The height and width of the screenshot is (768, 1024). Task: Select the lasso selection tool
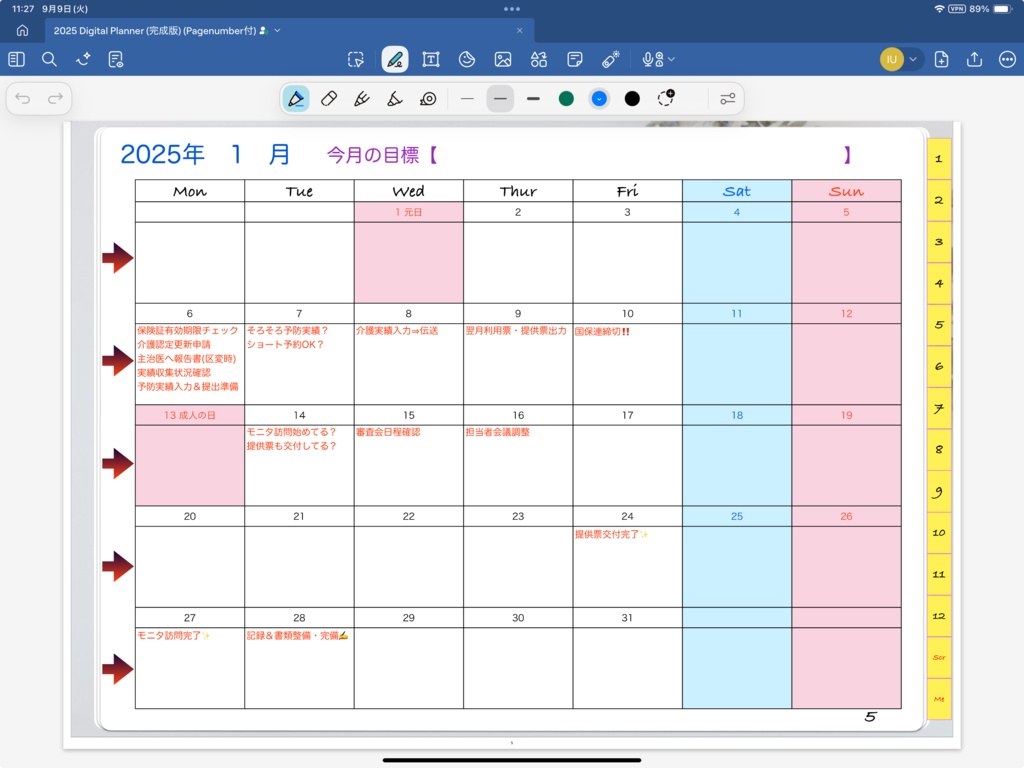356,59
